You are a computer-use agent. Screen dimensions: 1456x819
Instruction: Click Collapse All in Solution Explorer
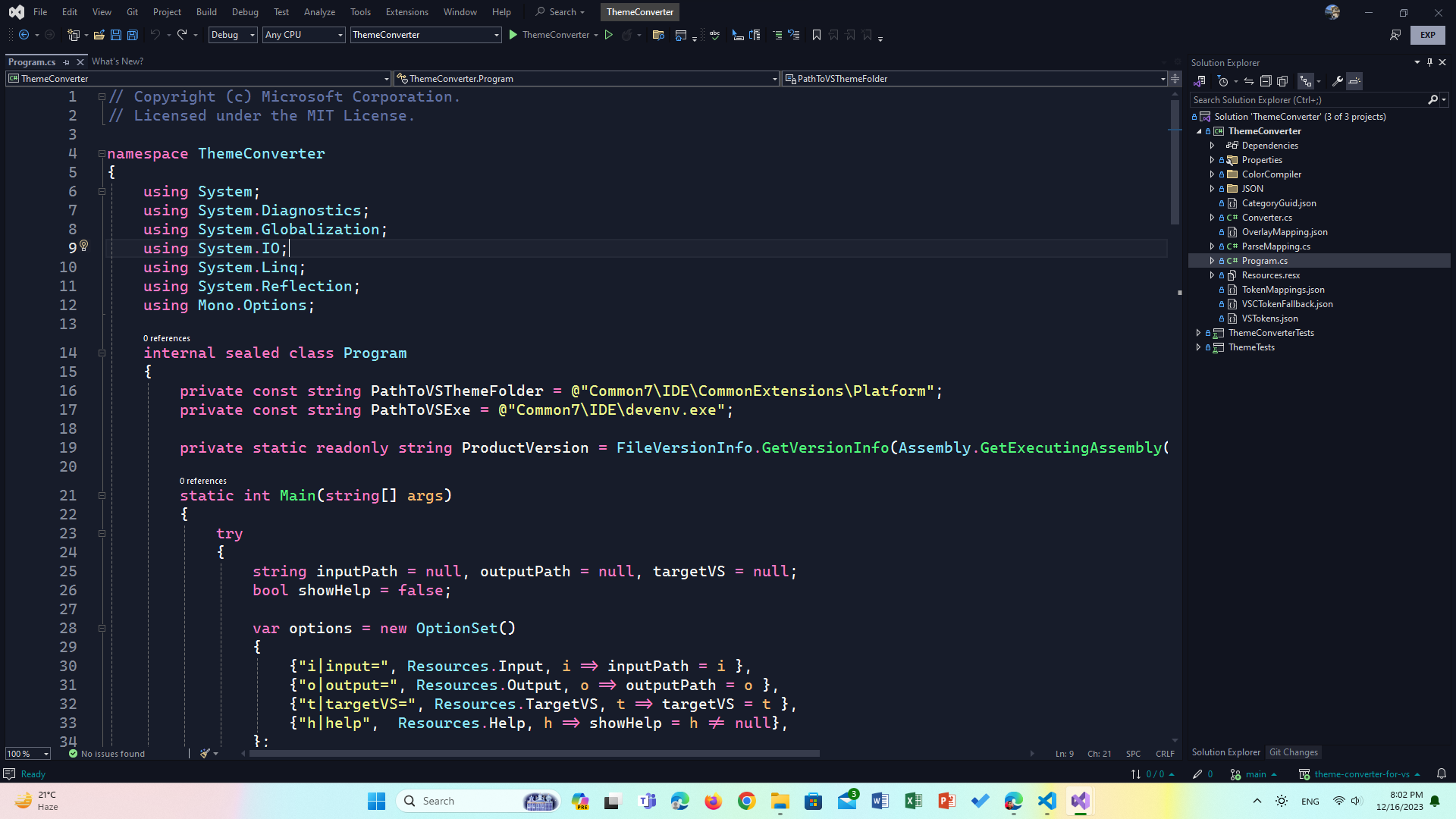(1266, 81)
